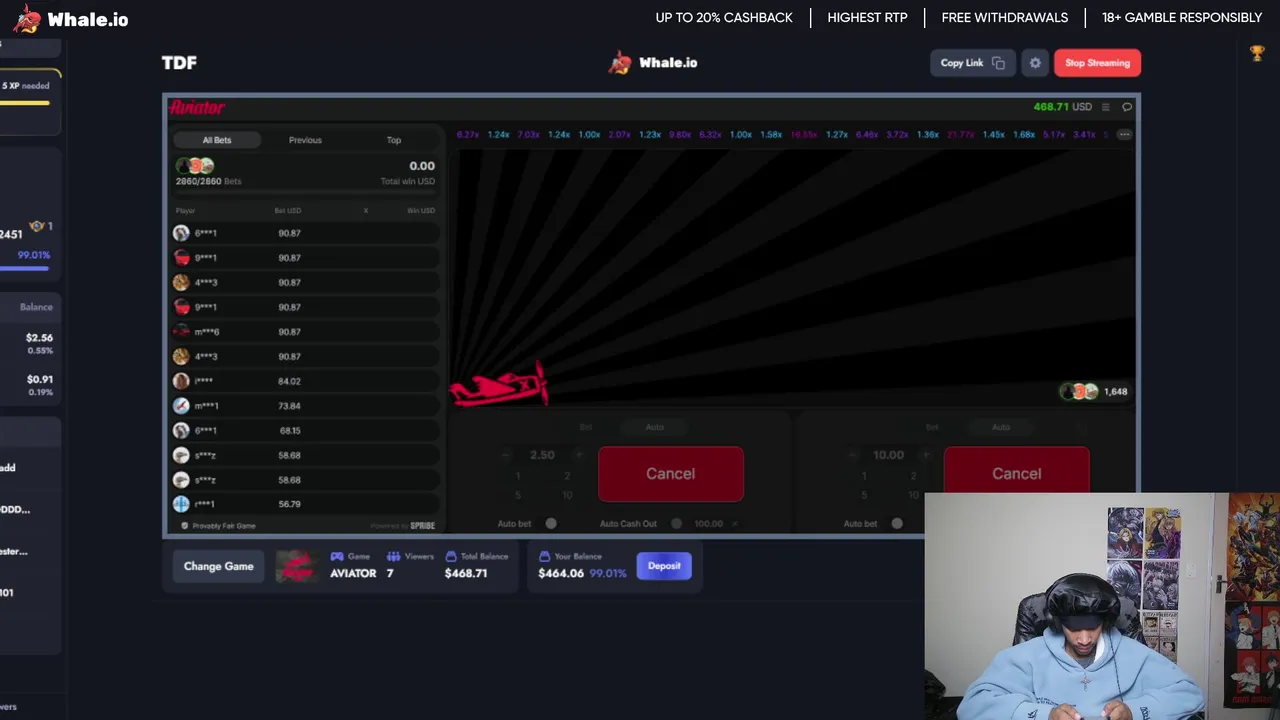Click the Aviator logo in the game header
Viewport: 1280px width, 720px height.
(197, 107)
